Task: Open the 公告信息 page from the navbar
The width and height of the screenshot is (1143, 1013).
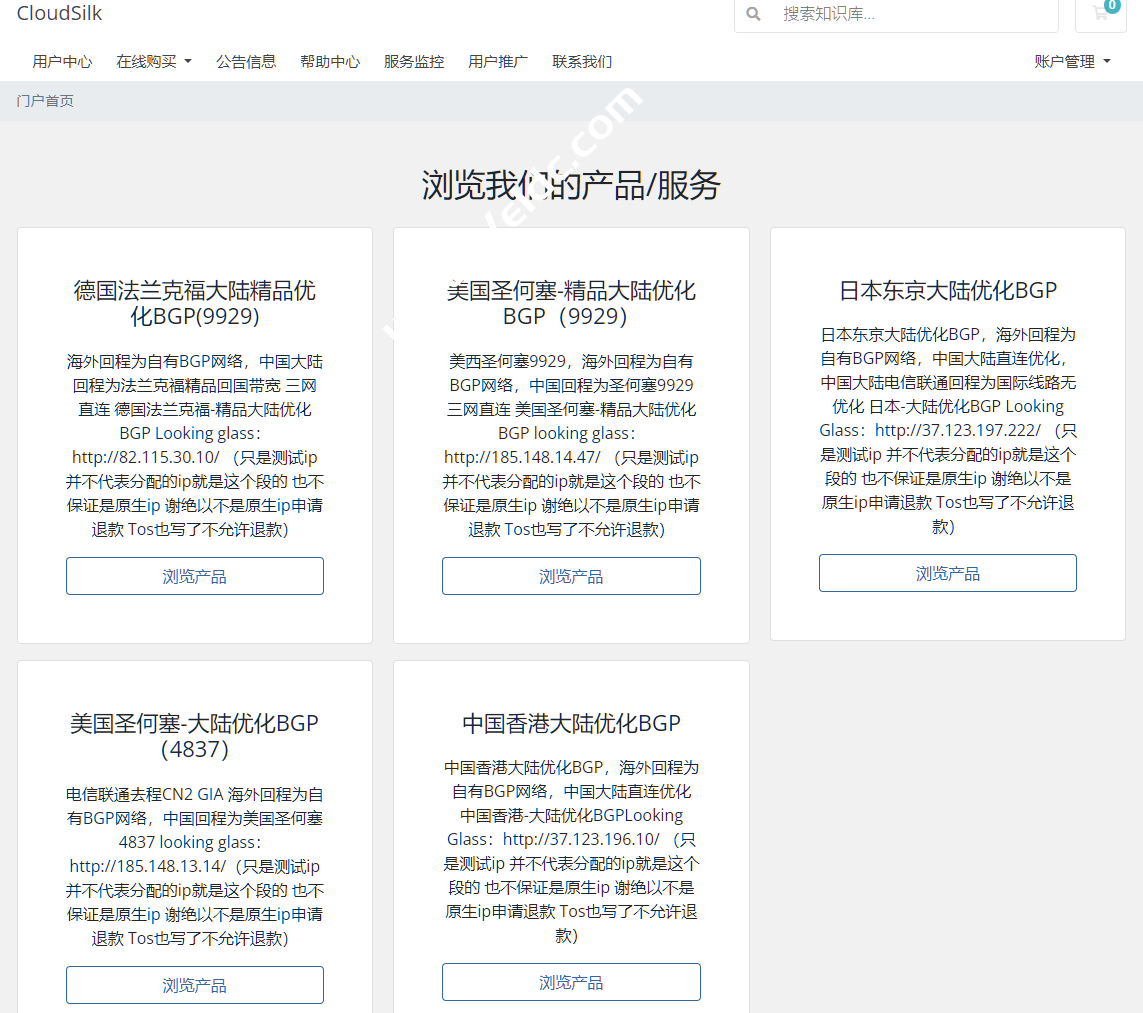Action: [x=246, y=61]
